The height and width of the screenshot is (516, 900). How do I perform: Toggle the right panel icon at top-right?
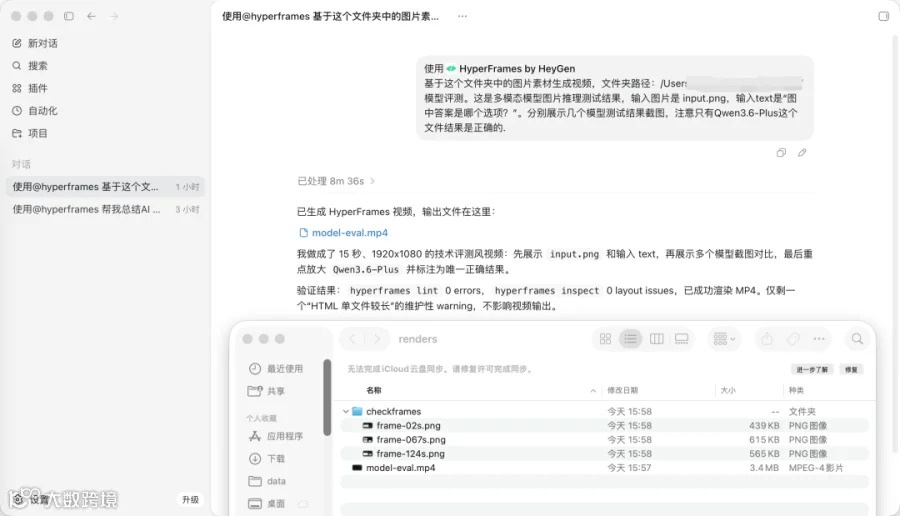tap(883, 16)
